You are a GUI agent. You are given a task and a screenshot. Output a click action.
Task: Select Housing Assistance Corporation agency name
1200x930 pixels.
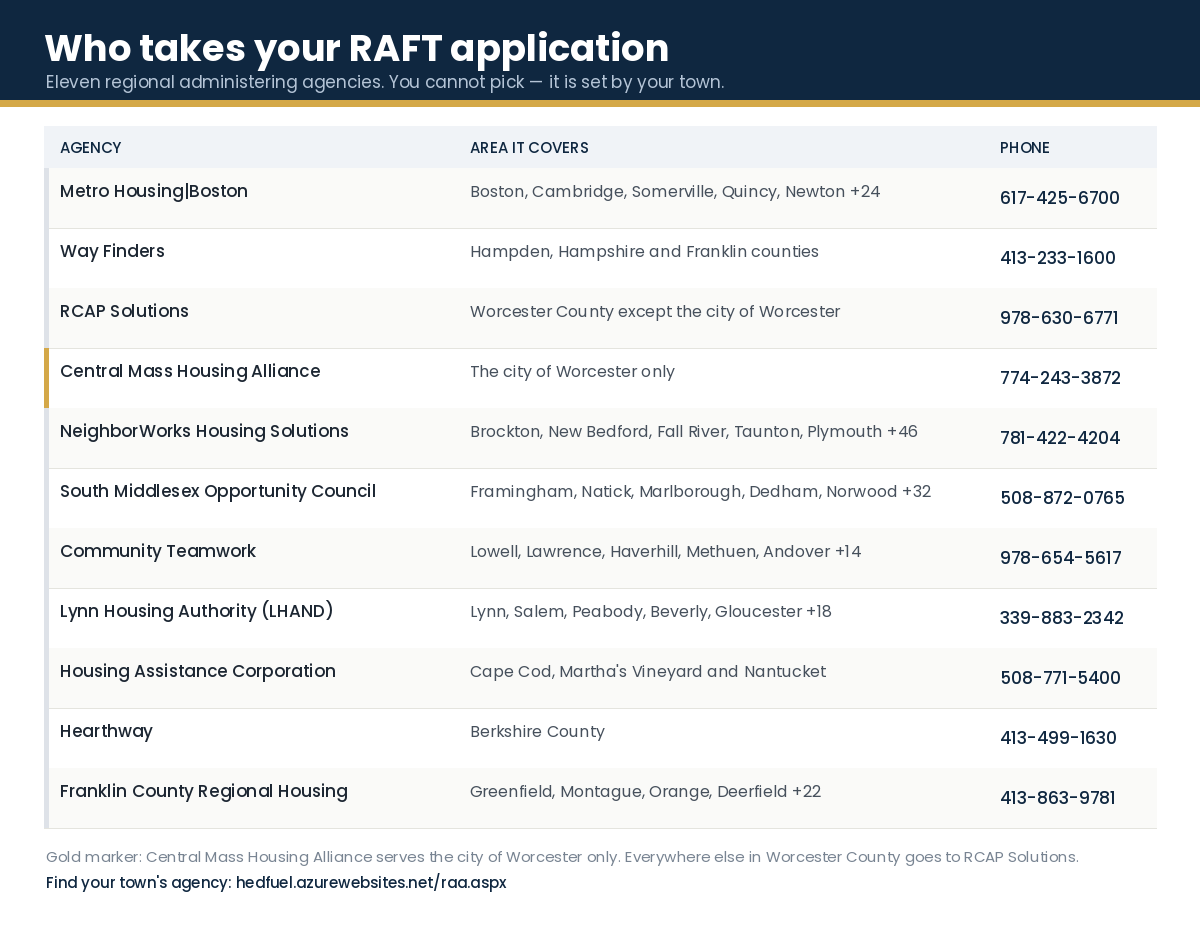[x=198, y=671]
